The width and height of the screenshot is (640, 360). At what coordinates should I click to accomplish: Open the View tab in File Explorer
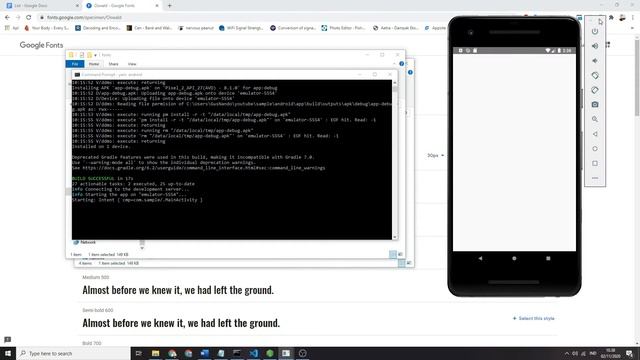[x=132, y=64]
